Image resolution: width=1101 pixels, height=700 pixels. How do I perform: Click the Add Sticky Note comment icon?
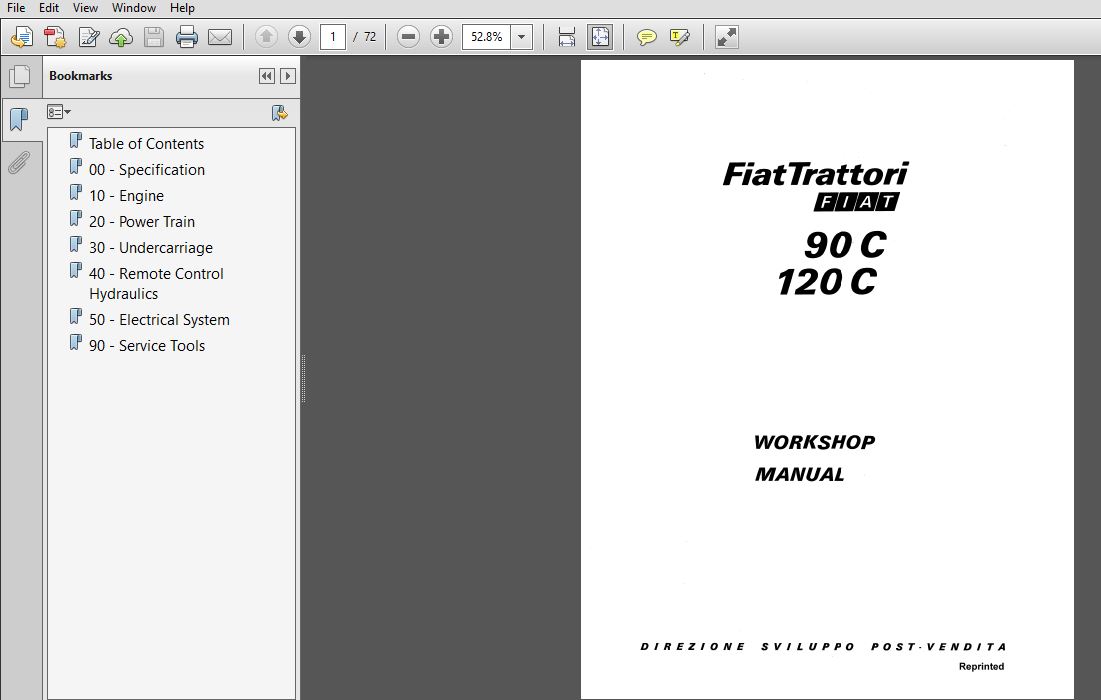coord(646,37)
